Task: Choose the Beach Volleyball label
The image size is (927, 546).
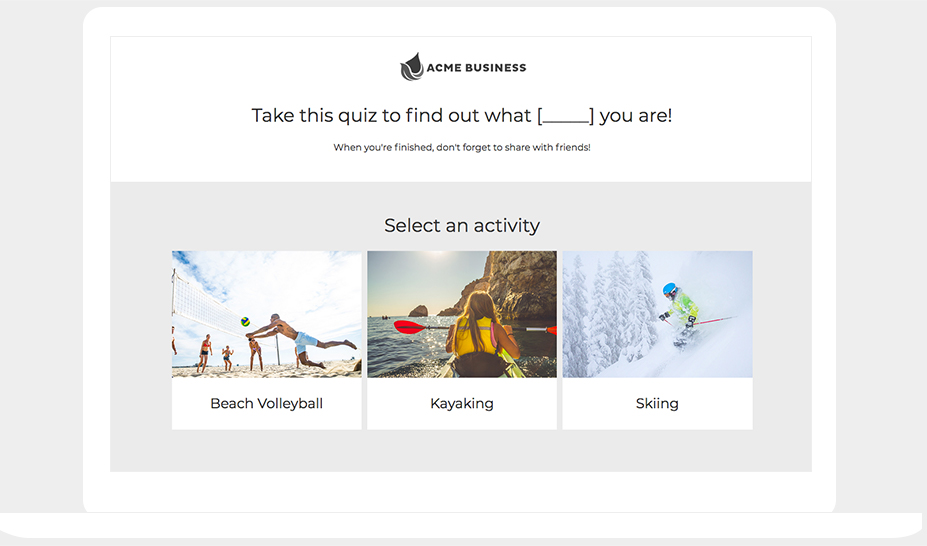Action: pos(266,404)
